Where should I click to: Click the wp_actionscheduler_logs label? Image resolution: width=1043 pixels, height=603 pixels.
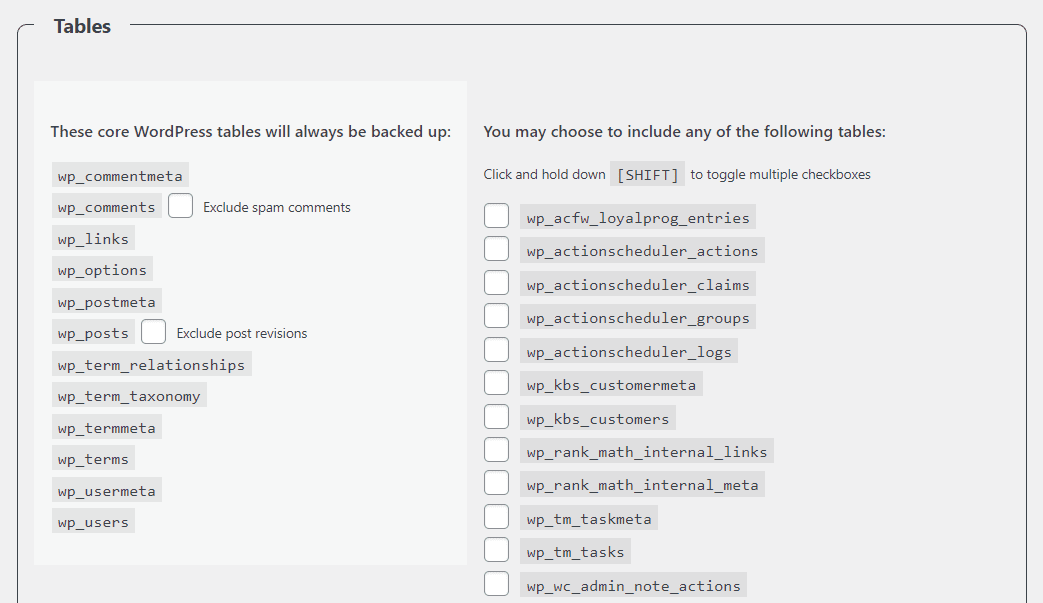tap(629, 352)
